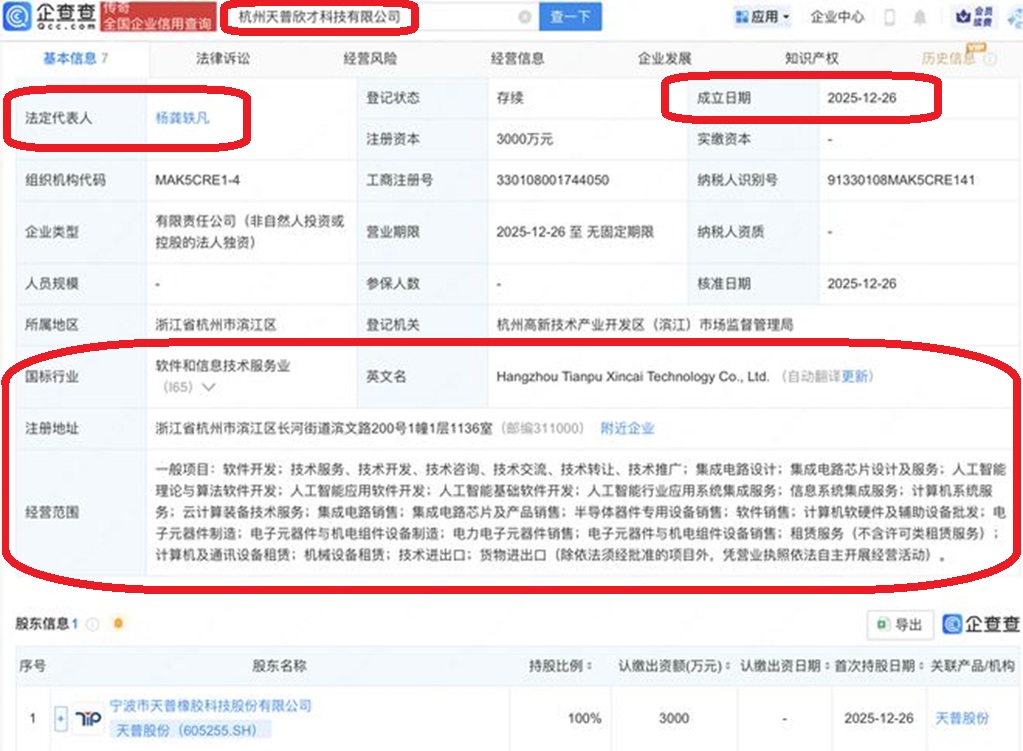Click the 查一下 search button
The width and height of the screenshot is (1023, 751).
pos(570,17)
